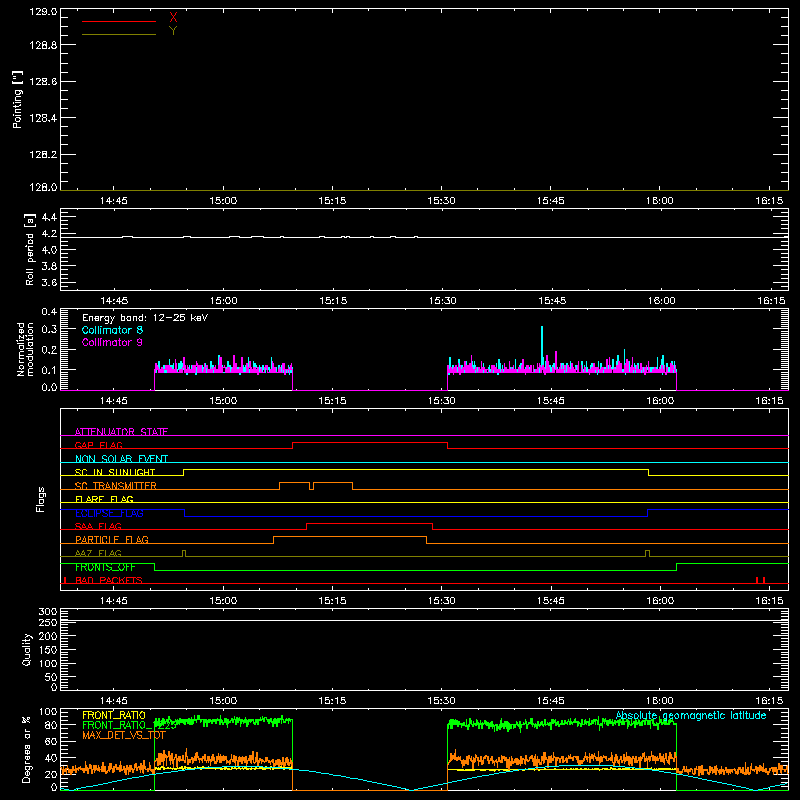800x800 pixels.
Task: Click the 'Degrees or %' axis title
Action: coord(26,749)
